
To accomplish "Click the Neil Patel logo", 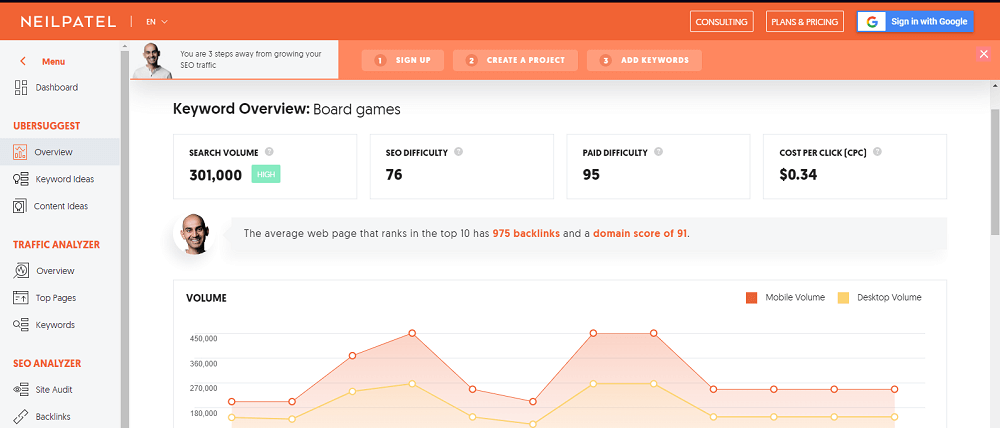I will pos(68,22).
